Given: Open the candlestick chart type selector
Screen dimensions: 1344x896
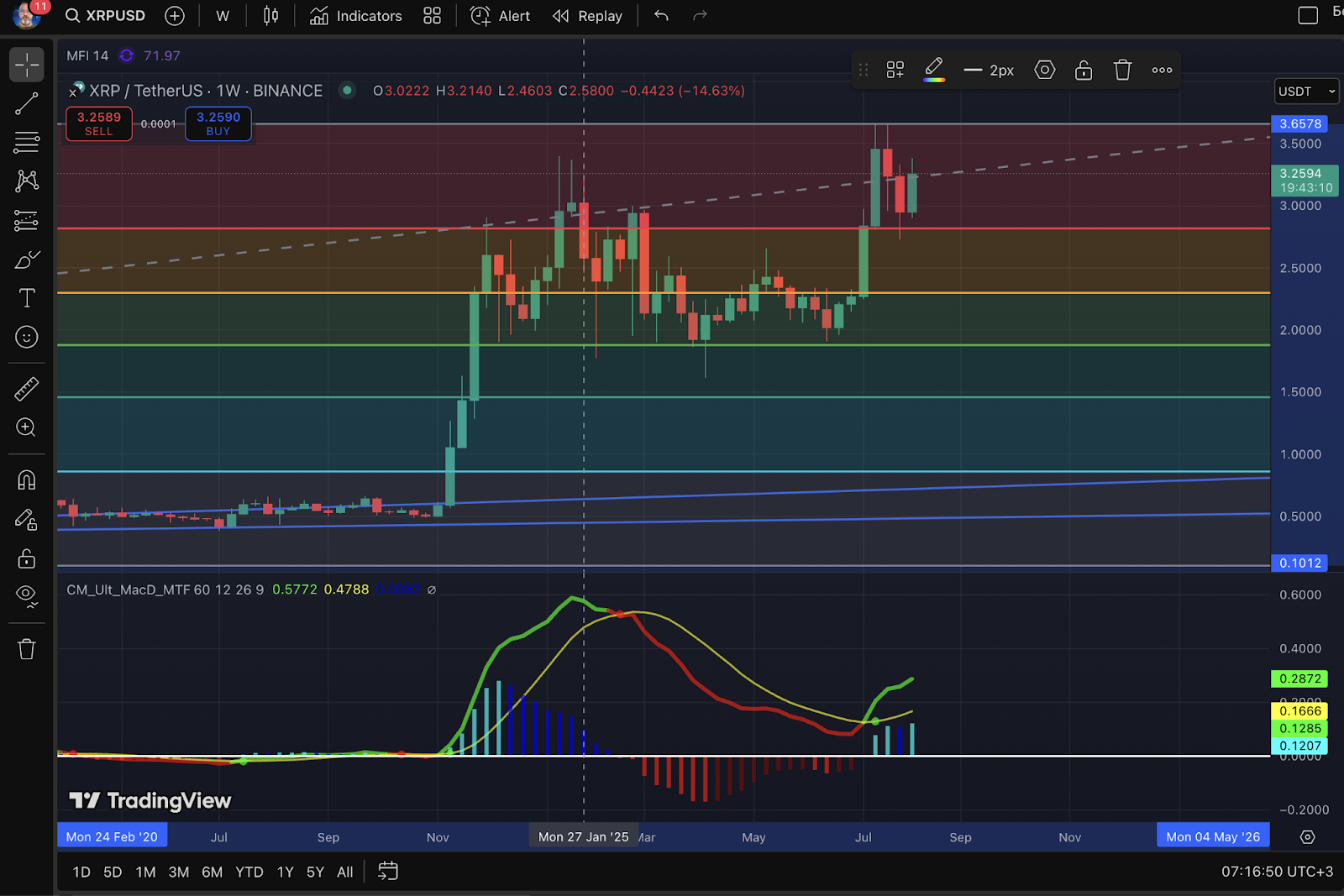Looking at the screenshot, I should (270, 16).
